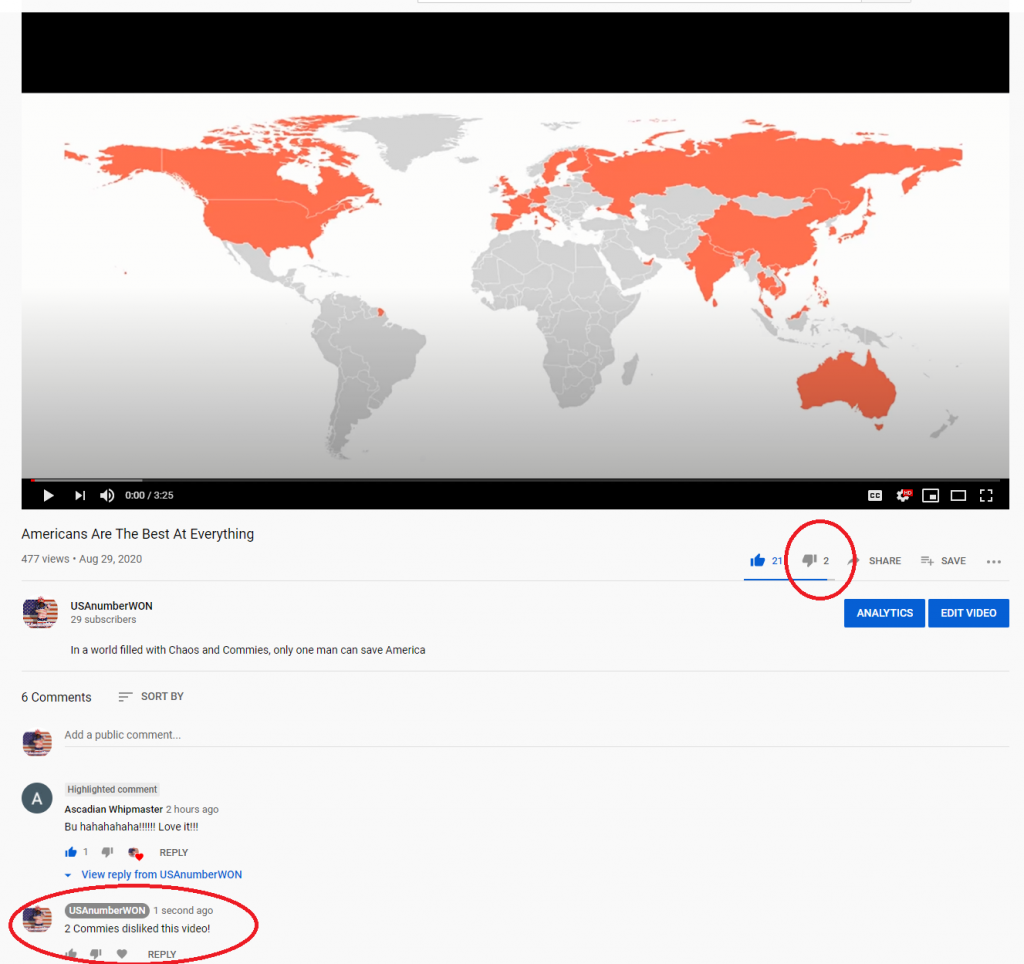This screenshot has width=1024, height=964.
Task: Open the USAnumberWON channel name link
Action: (112, 606)
